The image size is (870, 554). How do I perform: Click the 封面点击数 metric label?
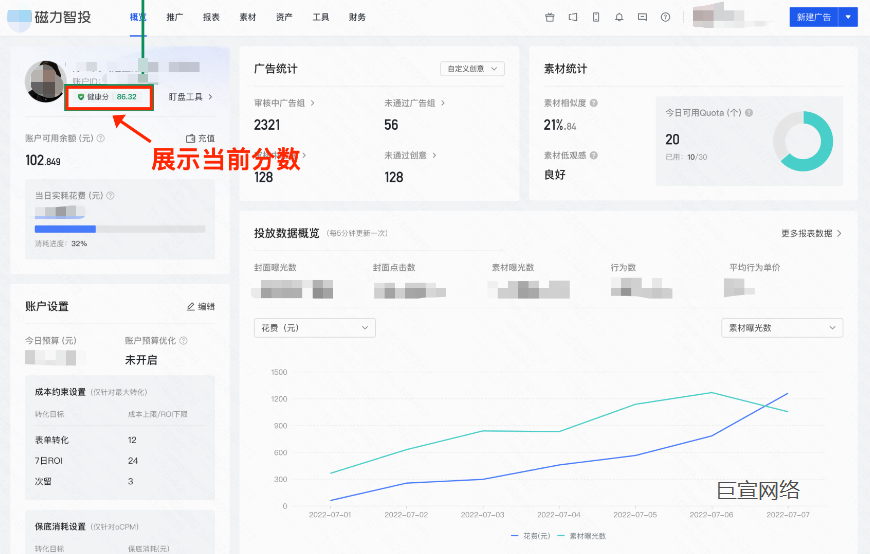(x=394, y=268)
